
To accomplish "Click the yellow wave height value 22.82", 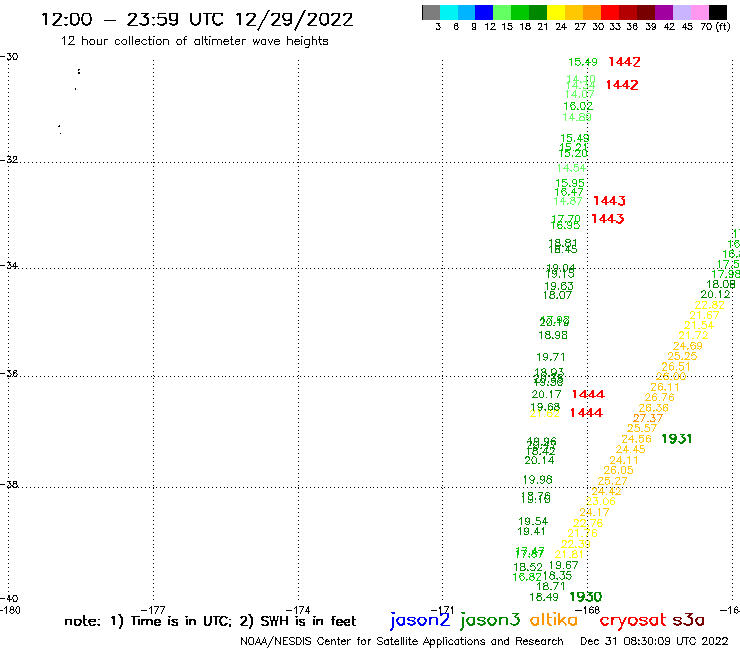I will point(709,305).
